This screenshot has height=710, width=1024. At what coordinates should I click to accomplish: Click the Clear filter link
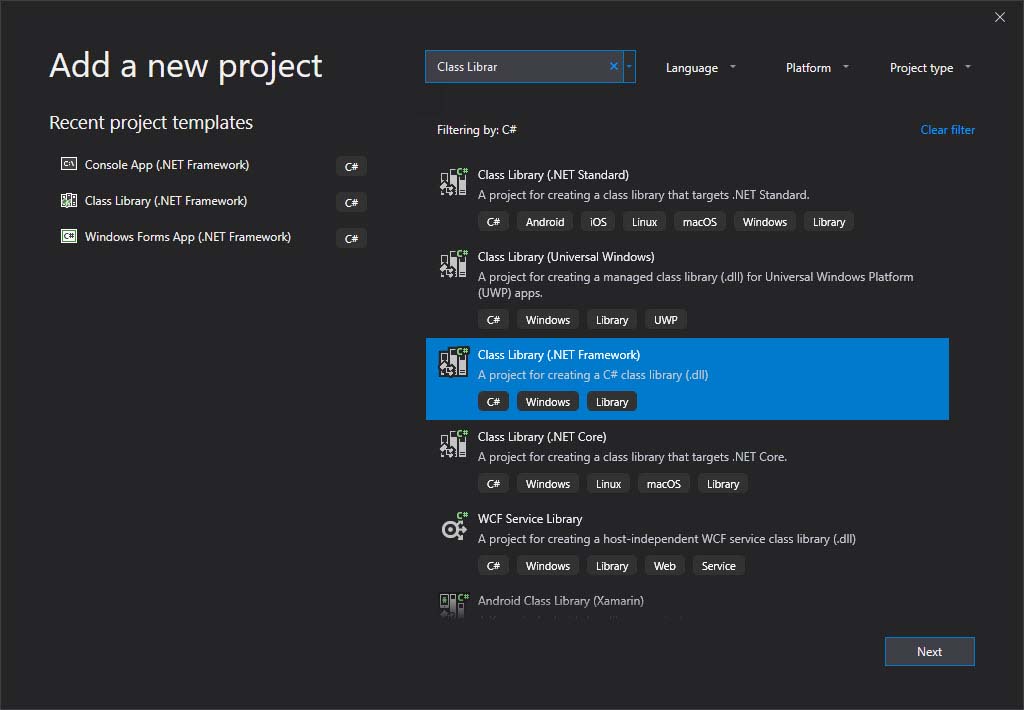[948, 130]
